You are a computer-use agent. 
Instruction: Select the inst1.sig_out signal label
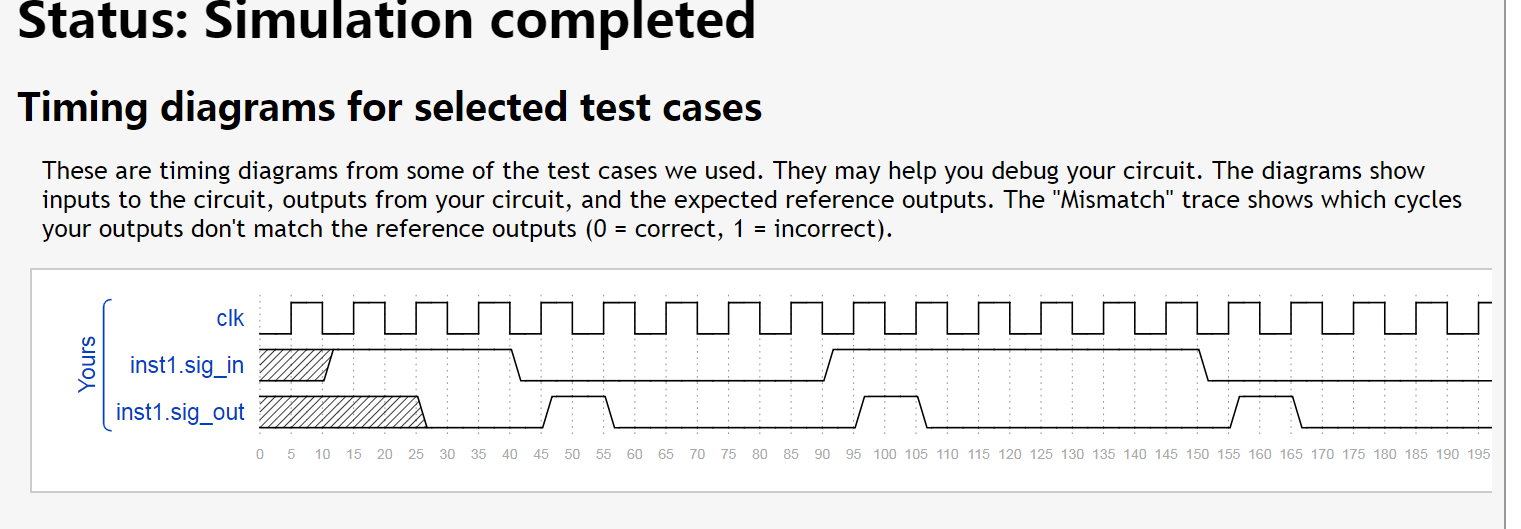(x=180, y=411)
